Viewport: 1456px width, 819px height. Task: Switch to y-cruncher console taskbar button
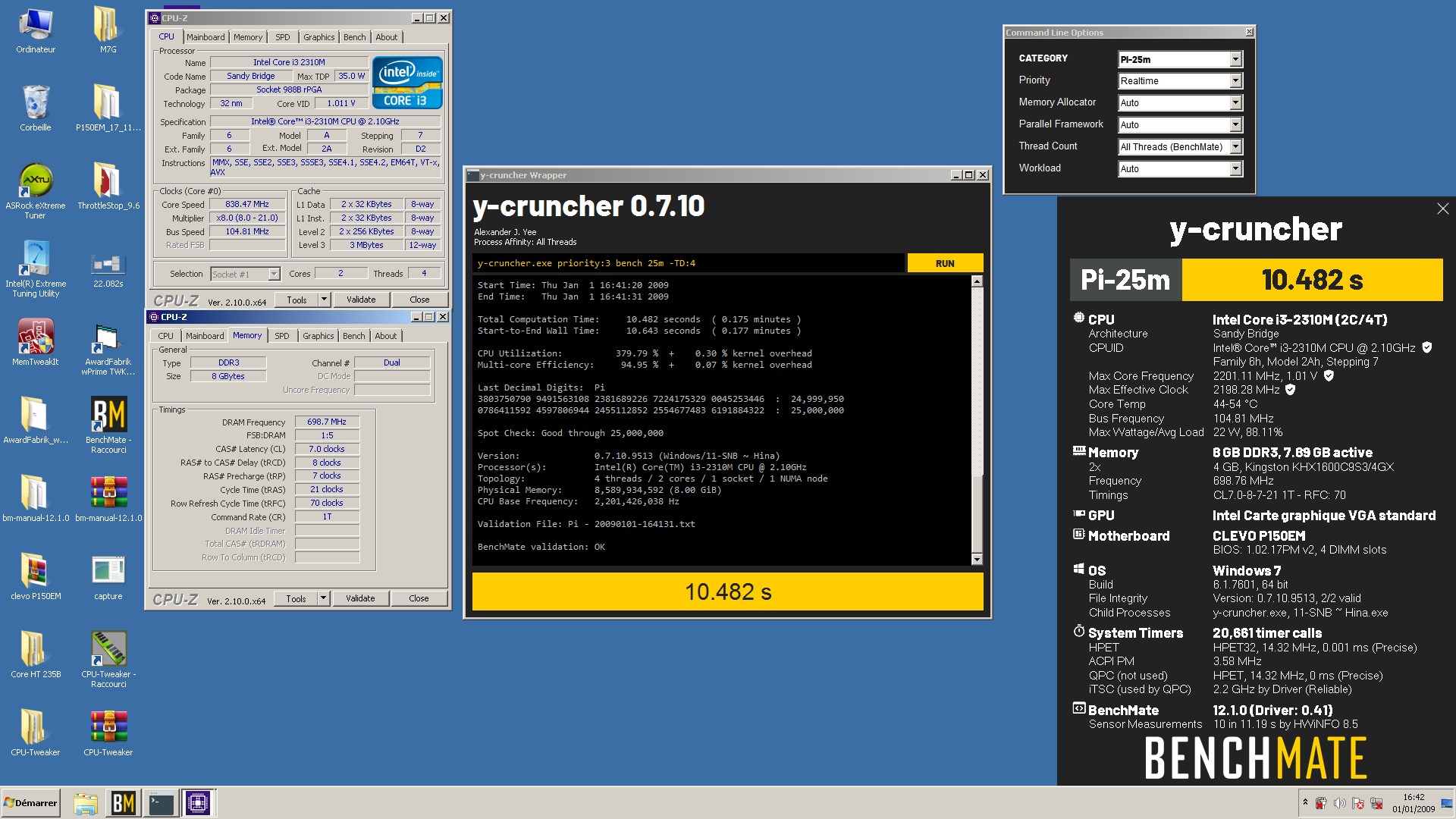coord(162,803)
